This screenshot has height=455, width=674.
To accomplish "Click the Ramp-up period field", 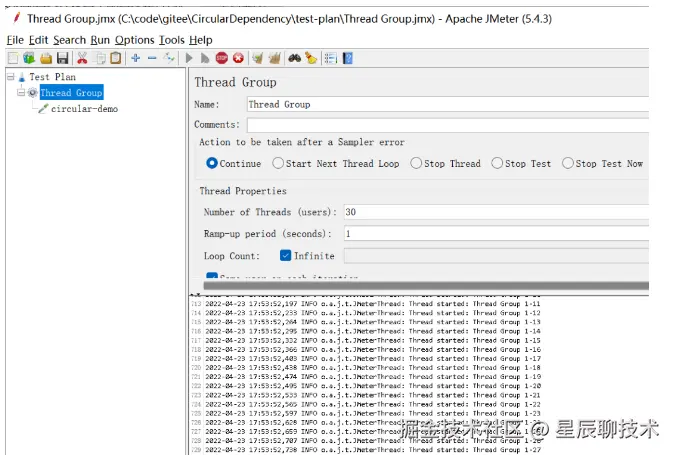I will point(496,233).
